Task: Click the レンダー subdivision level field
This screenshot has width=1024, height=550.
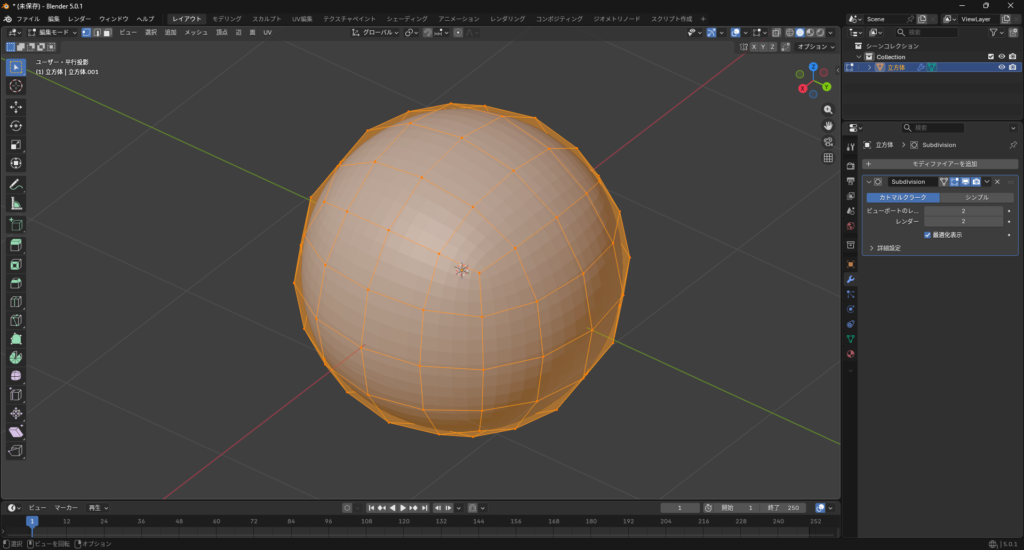Action: click(963, 221)
